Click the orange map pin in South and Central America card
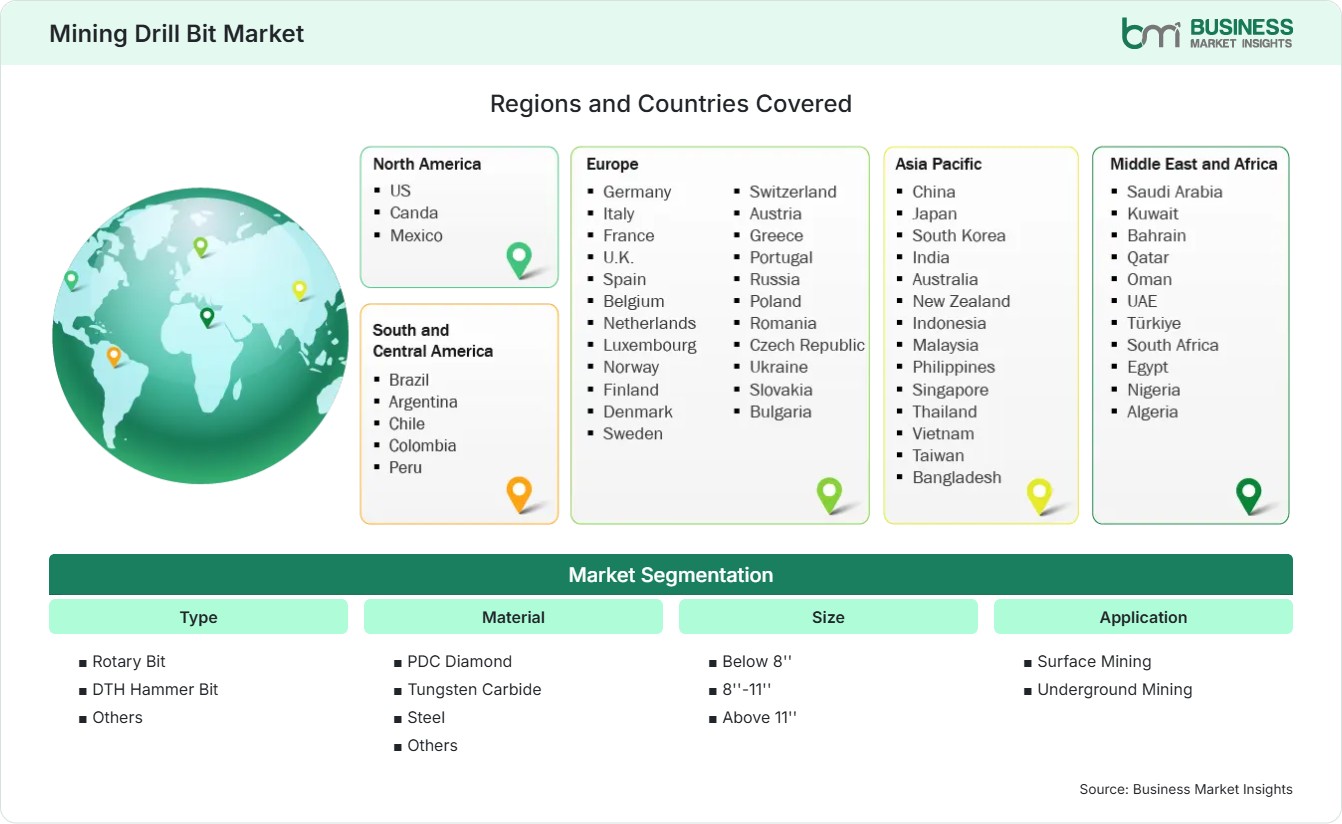This screenshot has height=824, width=1342. coord(518,494)
